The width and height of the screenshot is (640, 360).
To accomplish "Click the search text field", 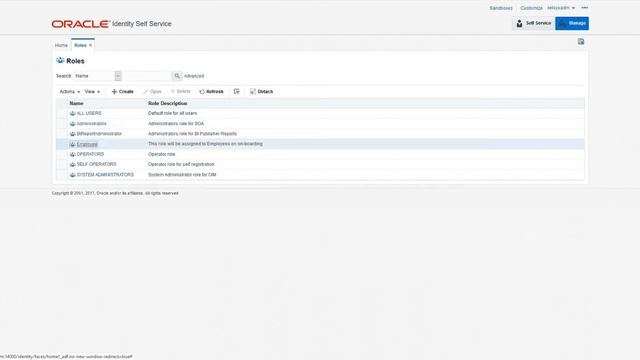I will [x=148, y=76].
